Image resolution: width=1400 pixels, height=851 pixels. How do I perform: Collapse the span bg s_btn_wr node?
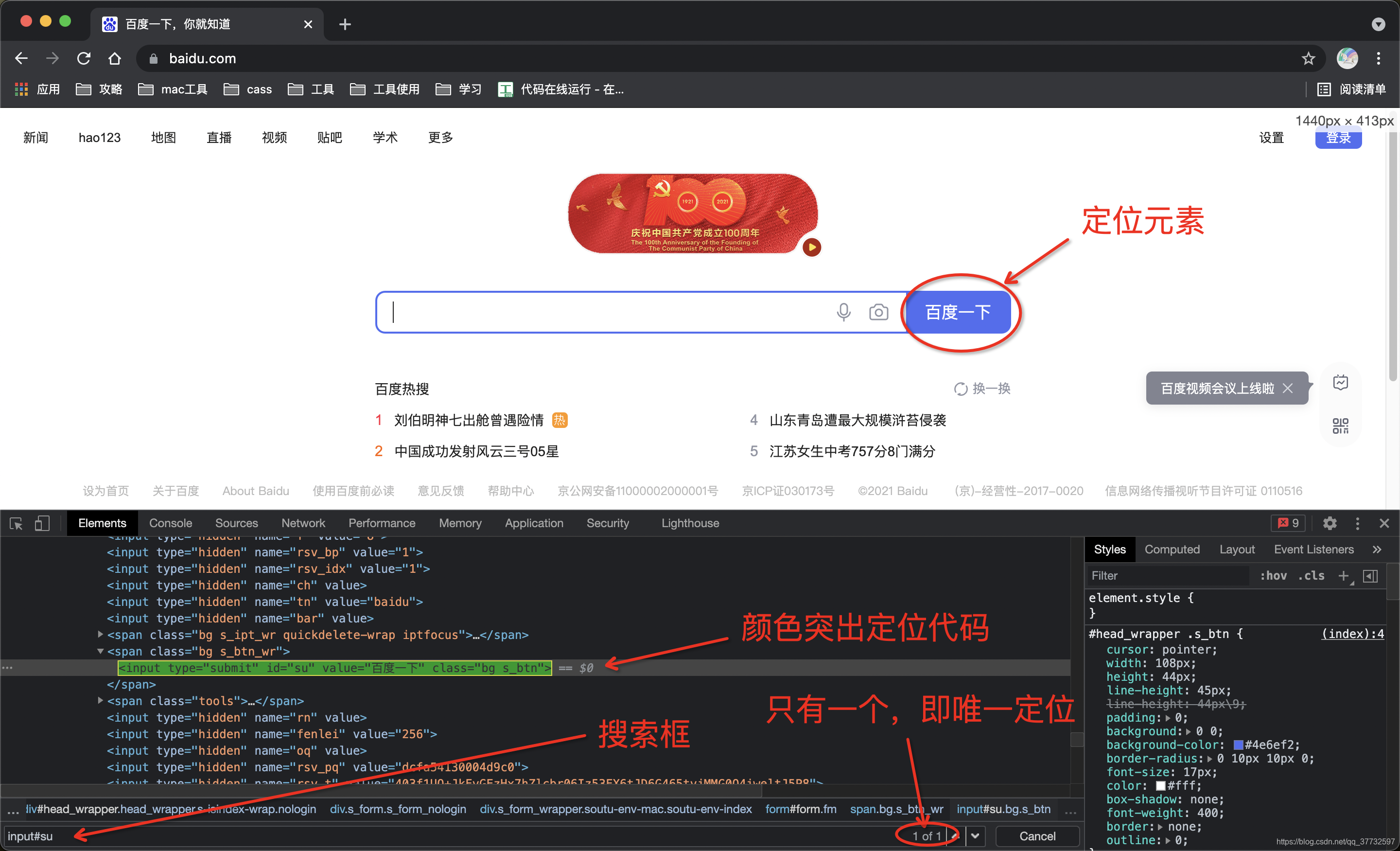101,651
